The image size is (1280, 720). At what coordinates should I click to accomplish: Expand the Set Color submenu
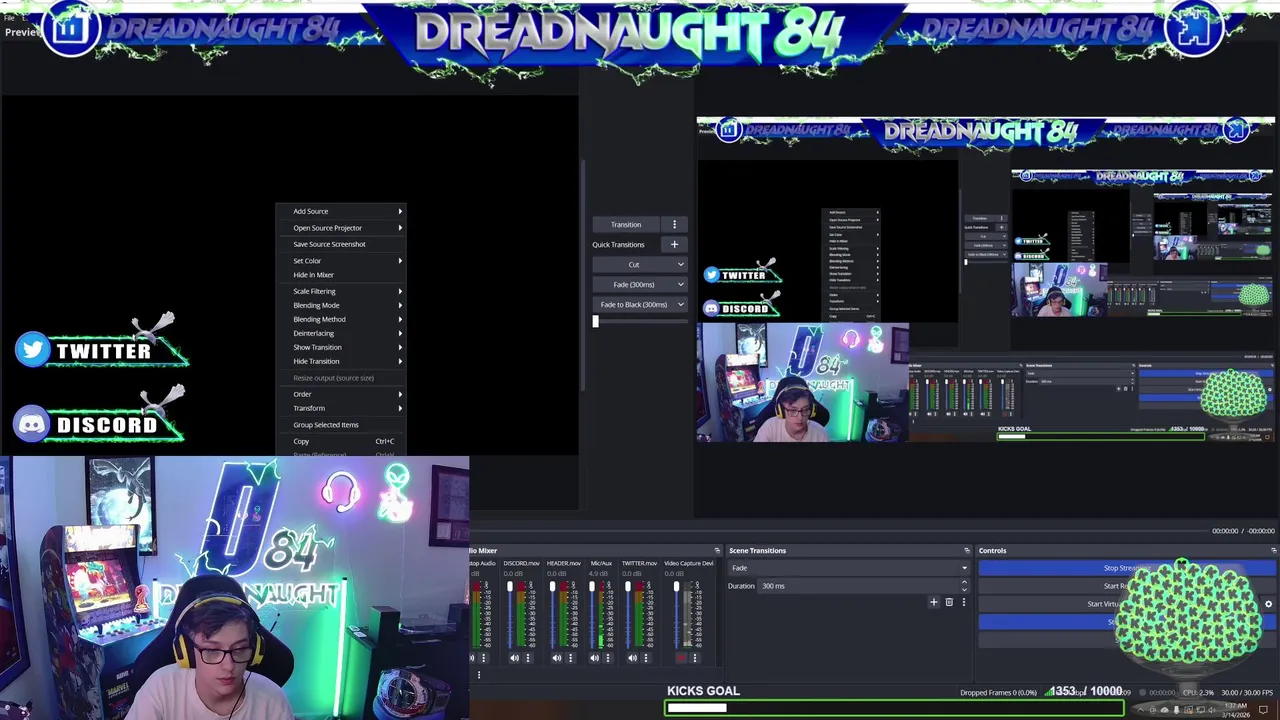coord(341,261)
